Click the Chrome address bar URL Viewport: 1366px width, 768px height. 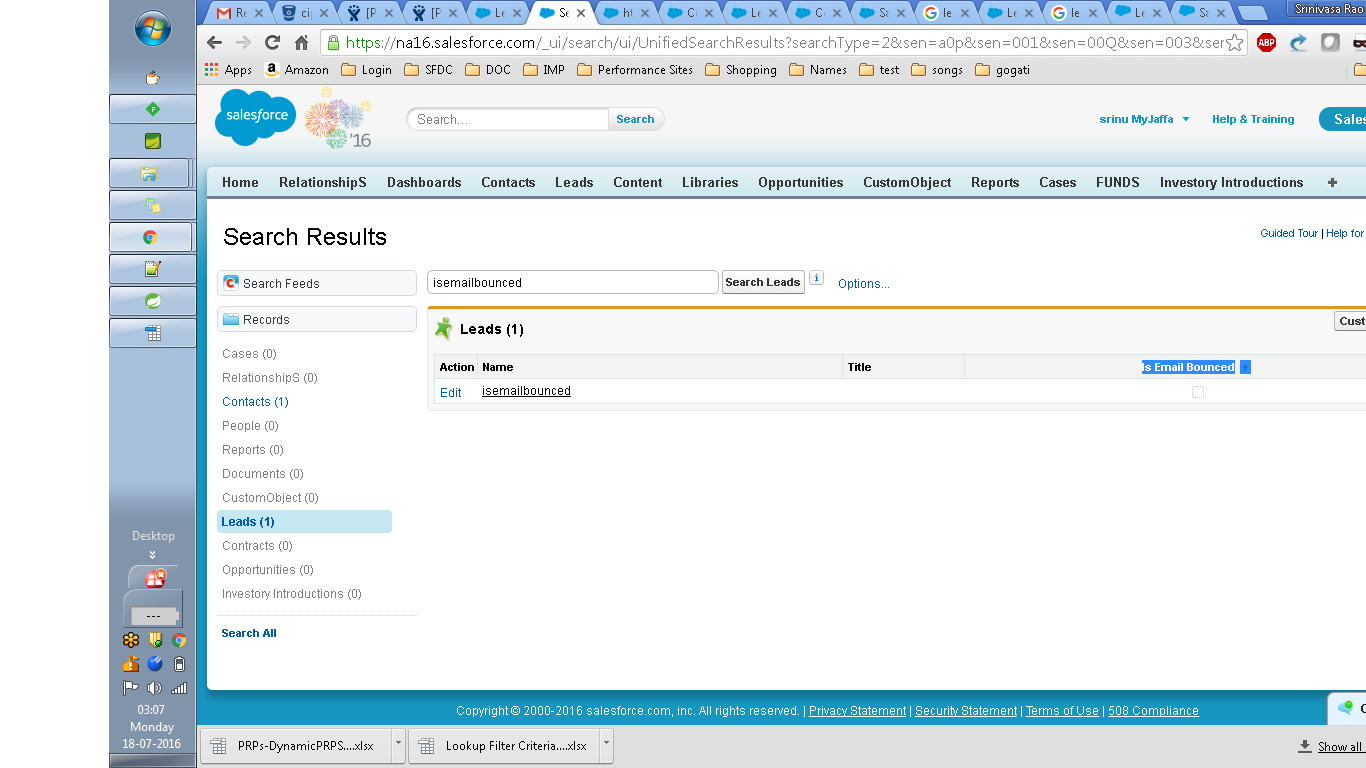coord(785,43)
